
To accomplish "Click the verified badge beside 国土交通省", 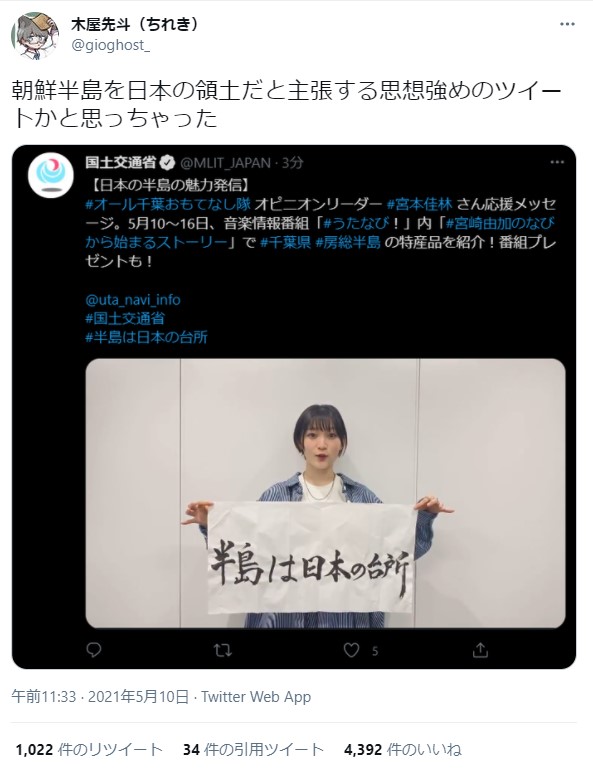I will click(168, 163).
